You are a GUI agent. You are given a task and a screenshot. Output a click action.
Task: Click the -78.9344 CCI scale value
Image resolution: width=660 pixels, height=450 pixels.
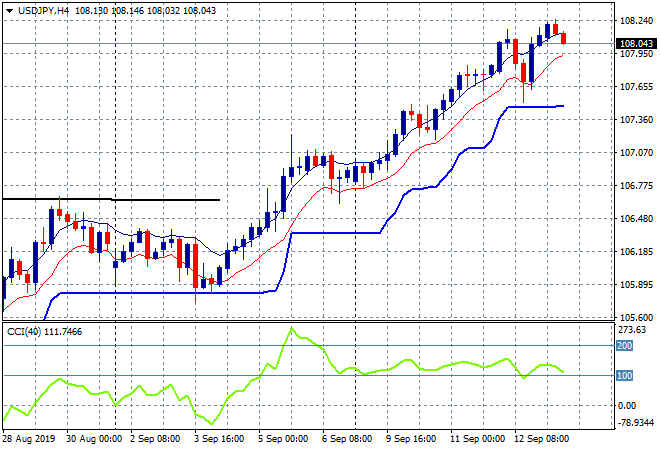[636, 422]
